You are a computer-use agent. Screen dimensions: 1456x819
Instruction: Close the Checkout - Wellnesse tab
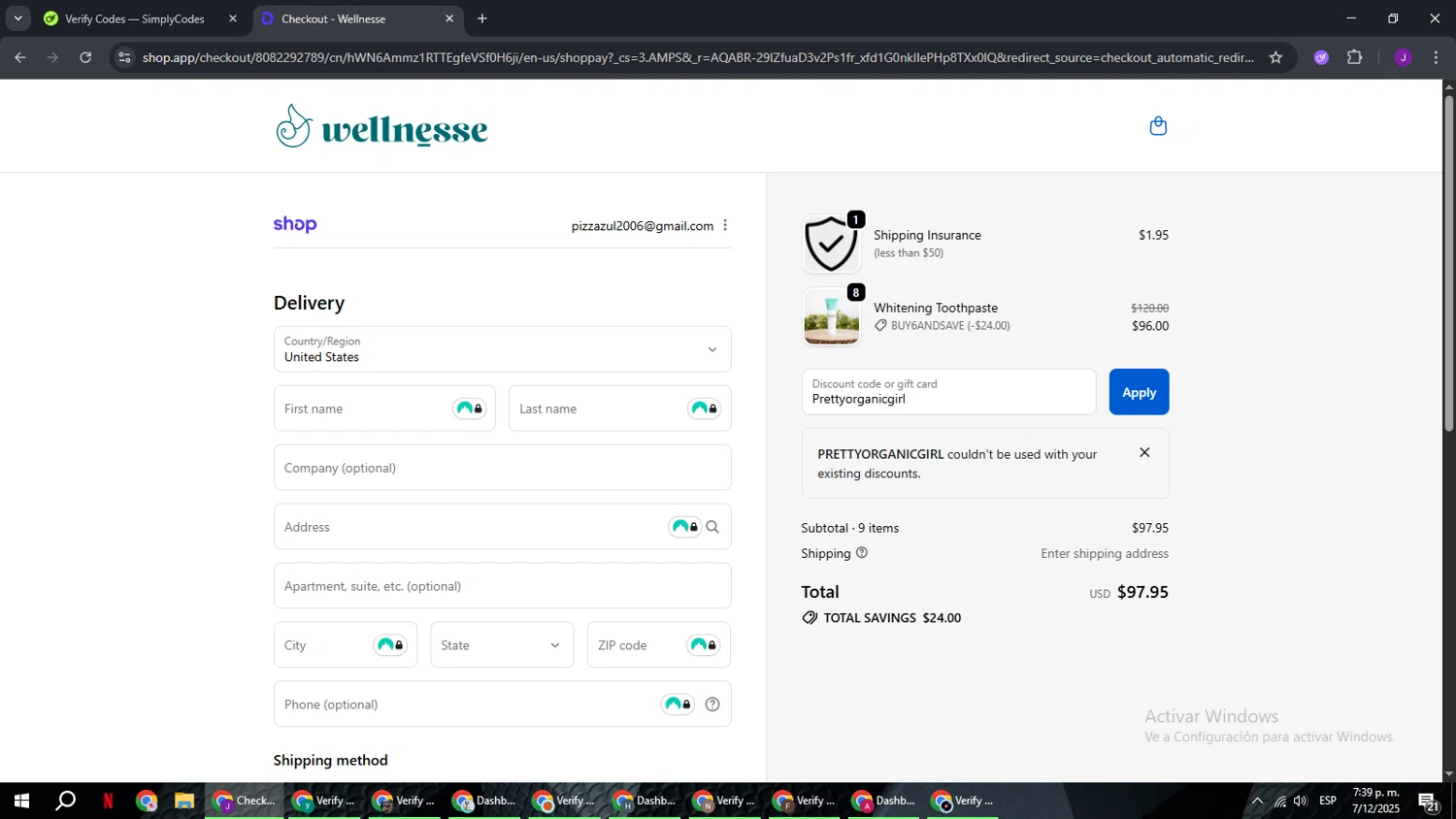point(449,18)
